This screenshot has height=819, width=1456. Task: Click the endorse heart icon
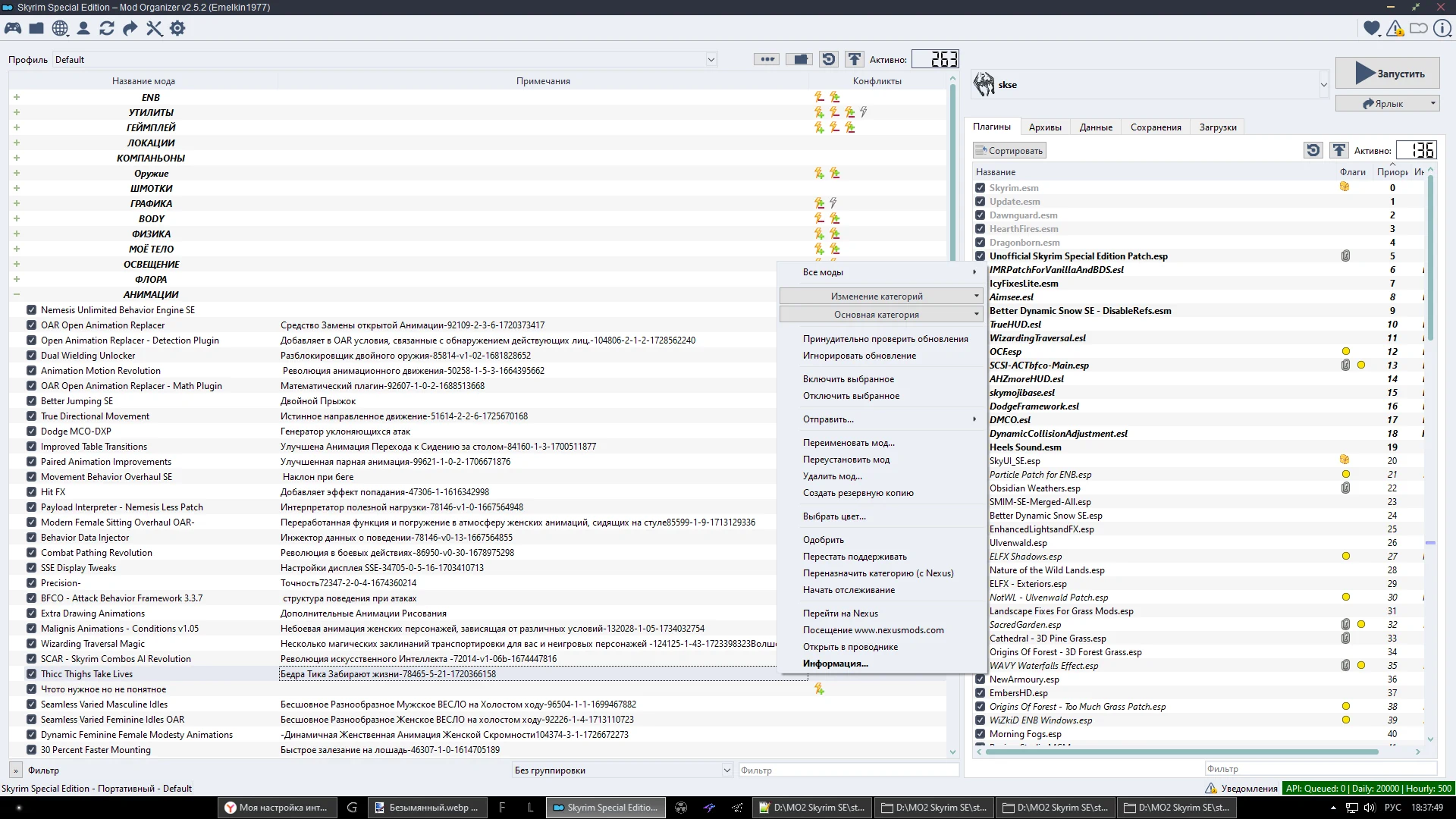[x=1371, y=28]
